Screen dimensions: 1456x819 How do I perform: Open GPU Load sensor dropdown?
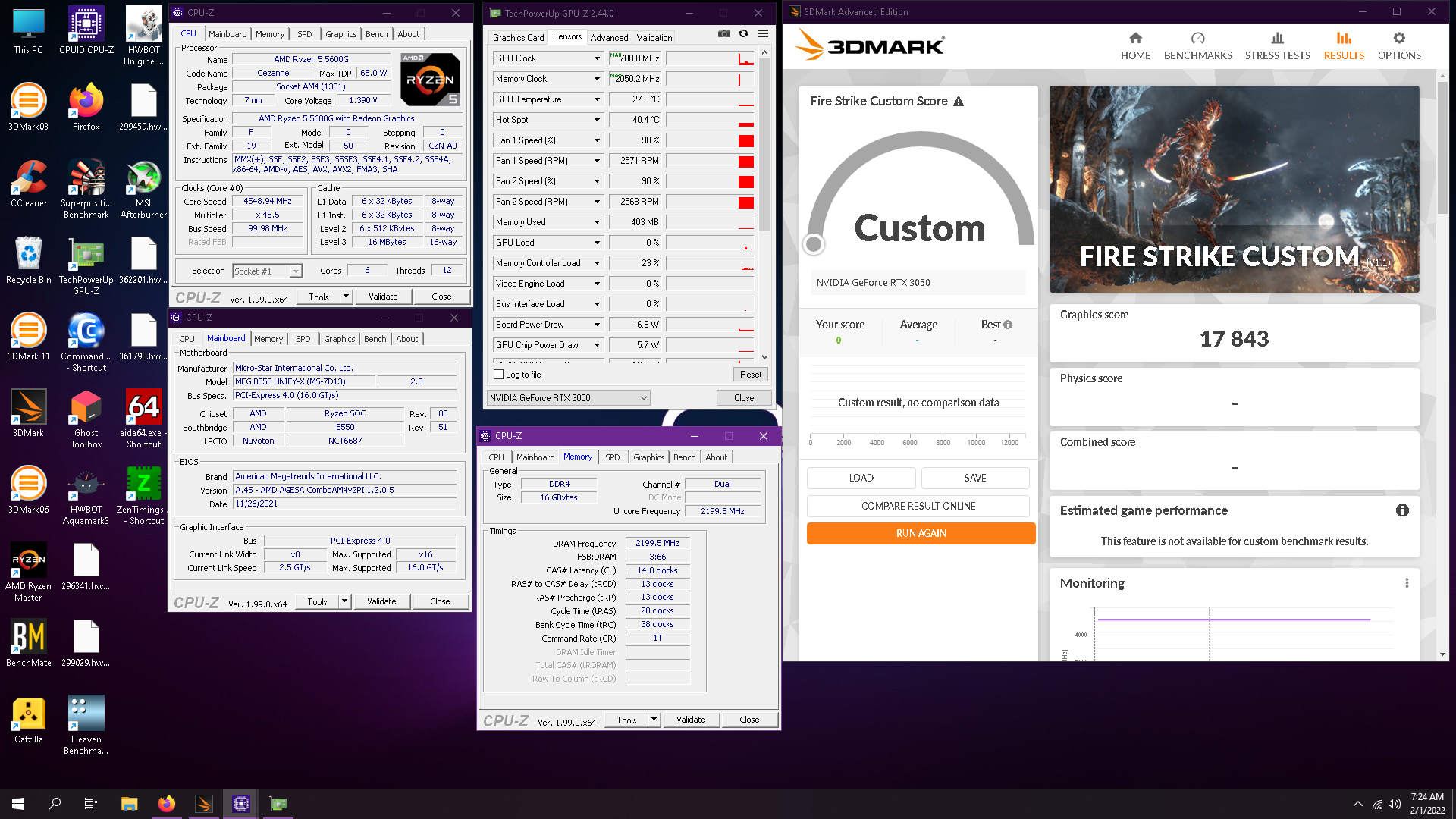click(597, 243)
